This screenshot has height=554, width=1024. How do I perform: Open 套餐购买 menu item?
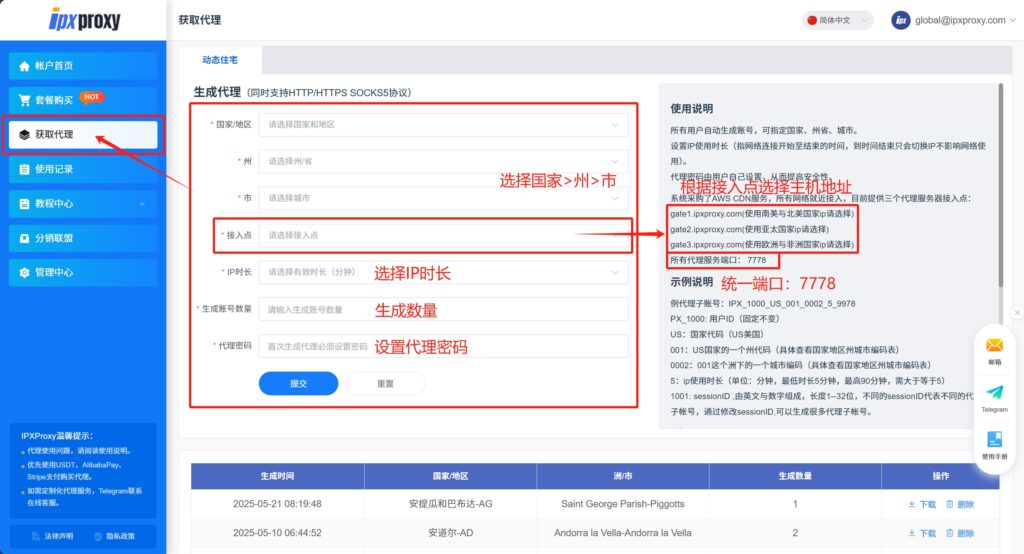(x=83, y=100)
